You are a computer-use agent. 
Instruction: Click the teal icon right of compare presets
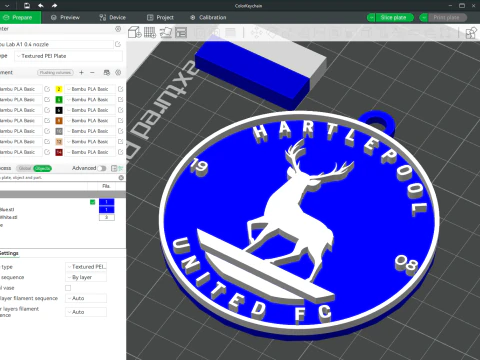click(121, 168)
